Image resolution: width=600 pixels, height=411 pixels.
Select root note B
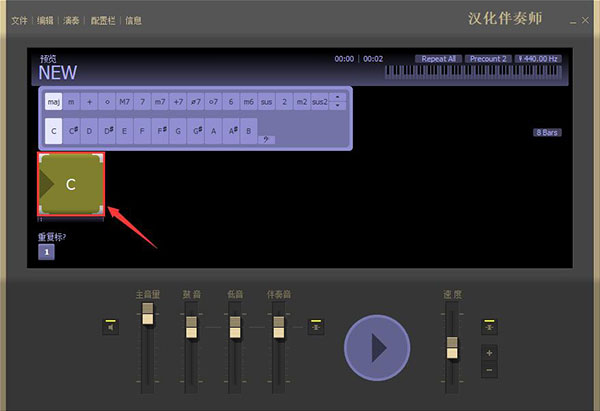(x=249, y=131)
